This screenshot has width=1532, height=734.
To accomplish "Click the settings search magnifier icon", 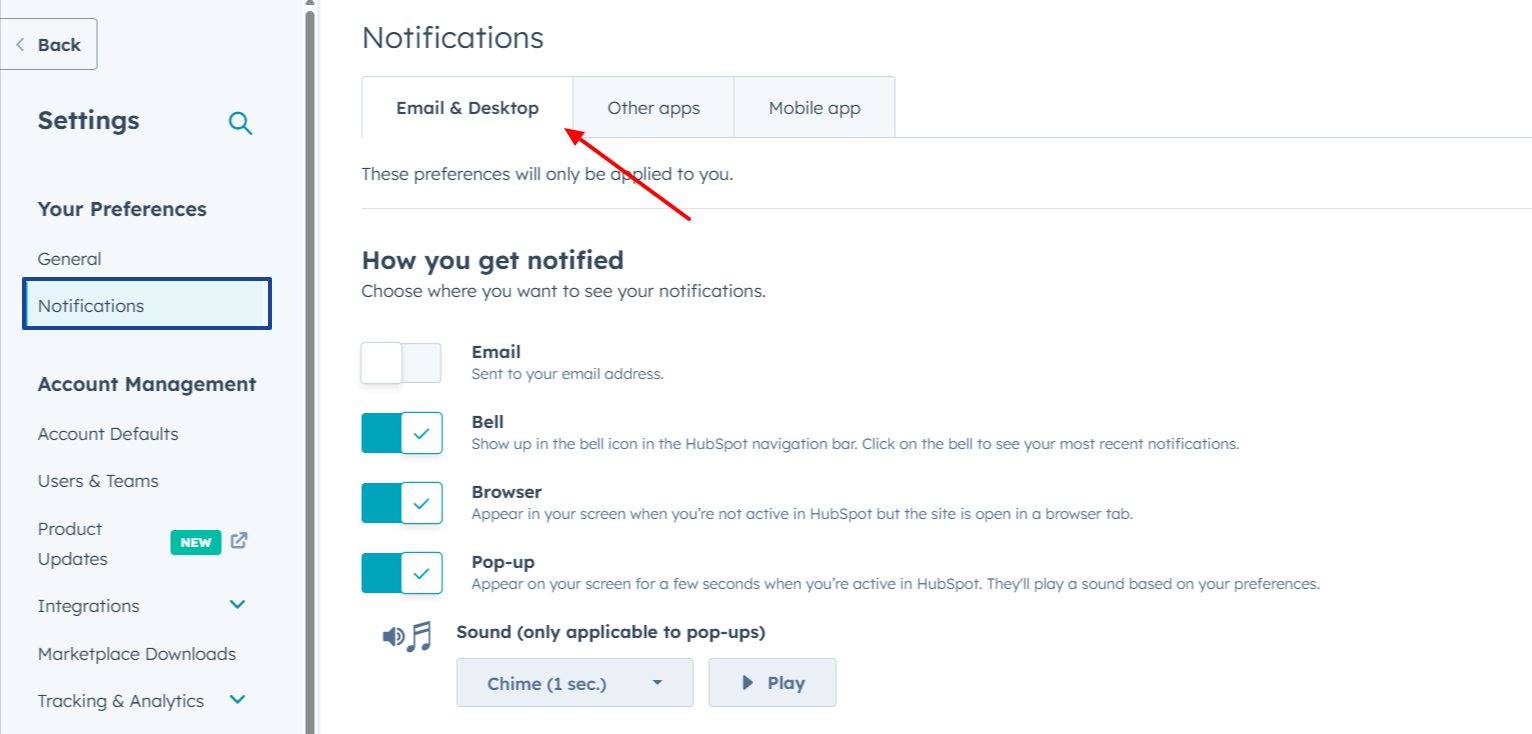I will 240,123.
